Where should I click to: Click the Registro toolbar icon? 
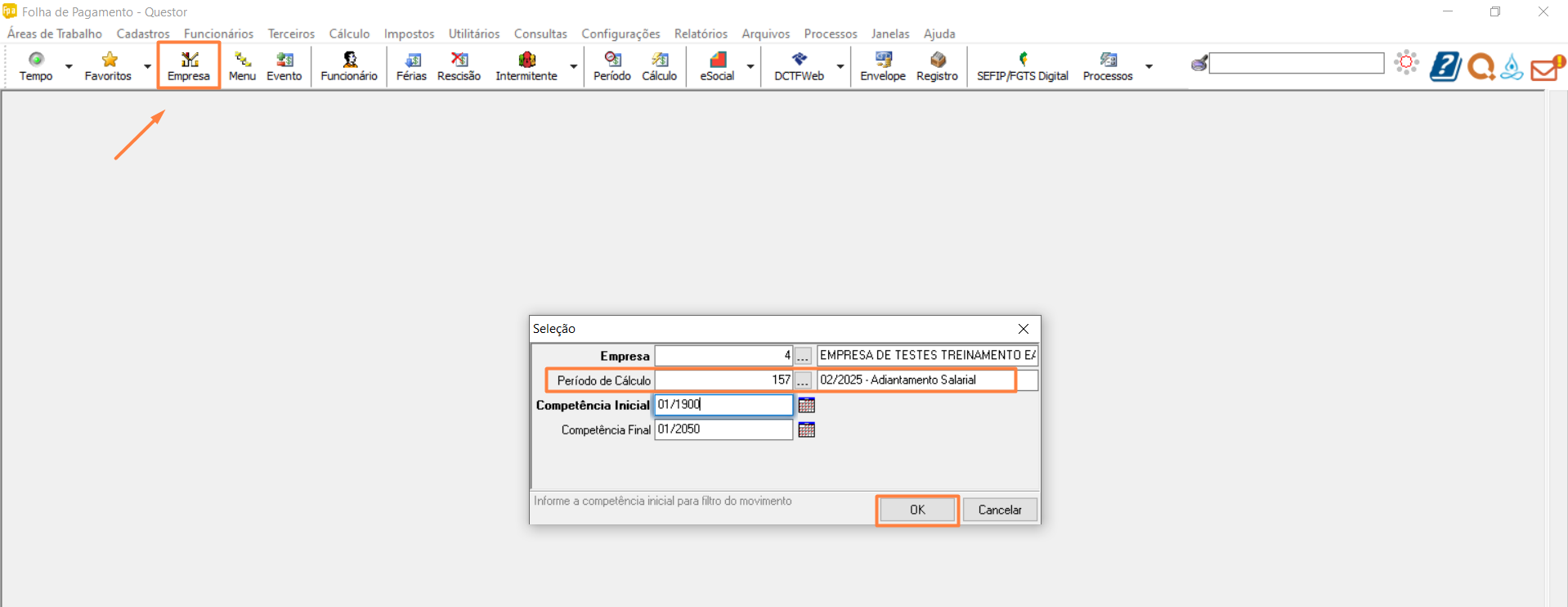pos(937,65)
